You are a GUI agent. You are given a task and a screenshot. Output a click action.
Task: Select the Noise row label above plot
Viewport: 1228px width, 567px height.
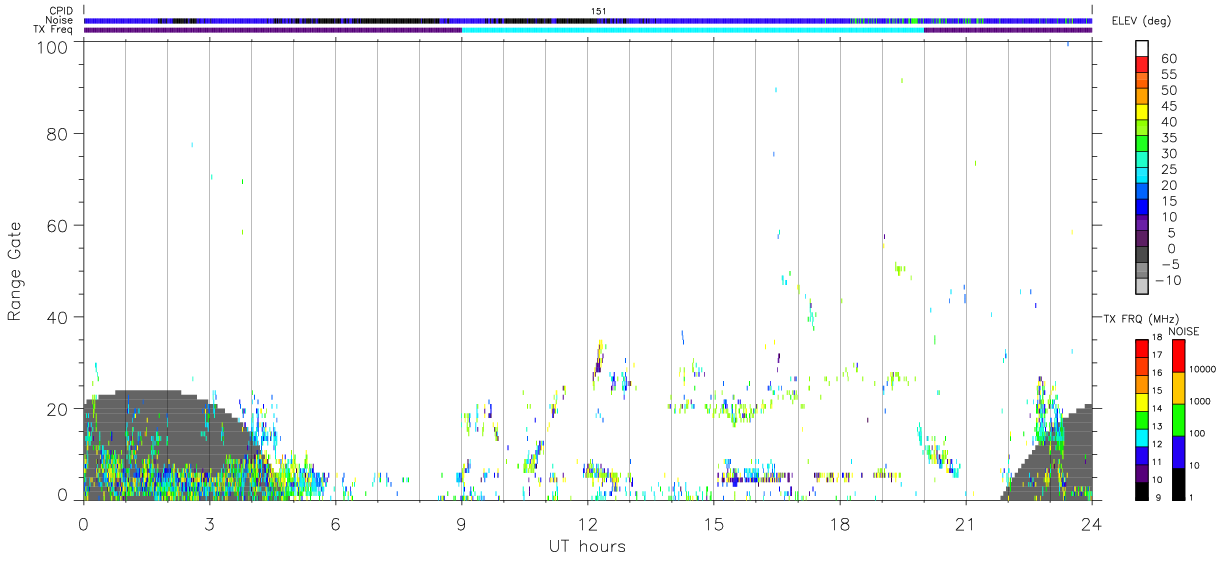point(59,20)
